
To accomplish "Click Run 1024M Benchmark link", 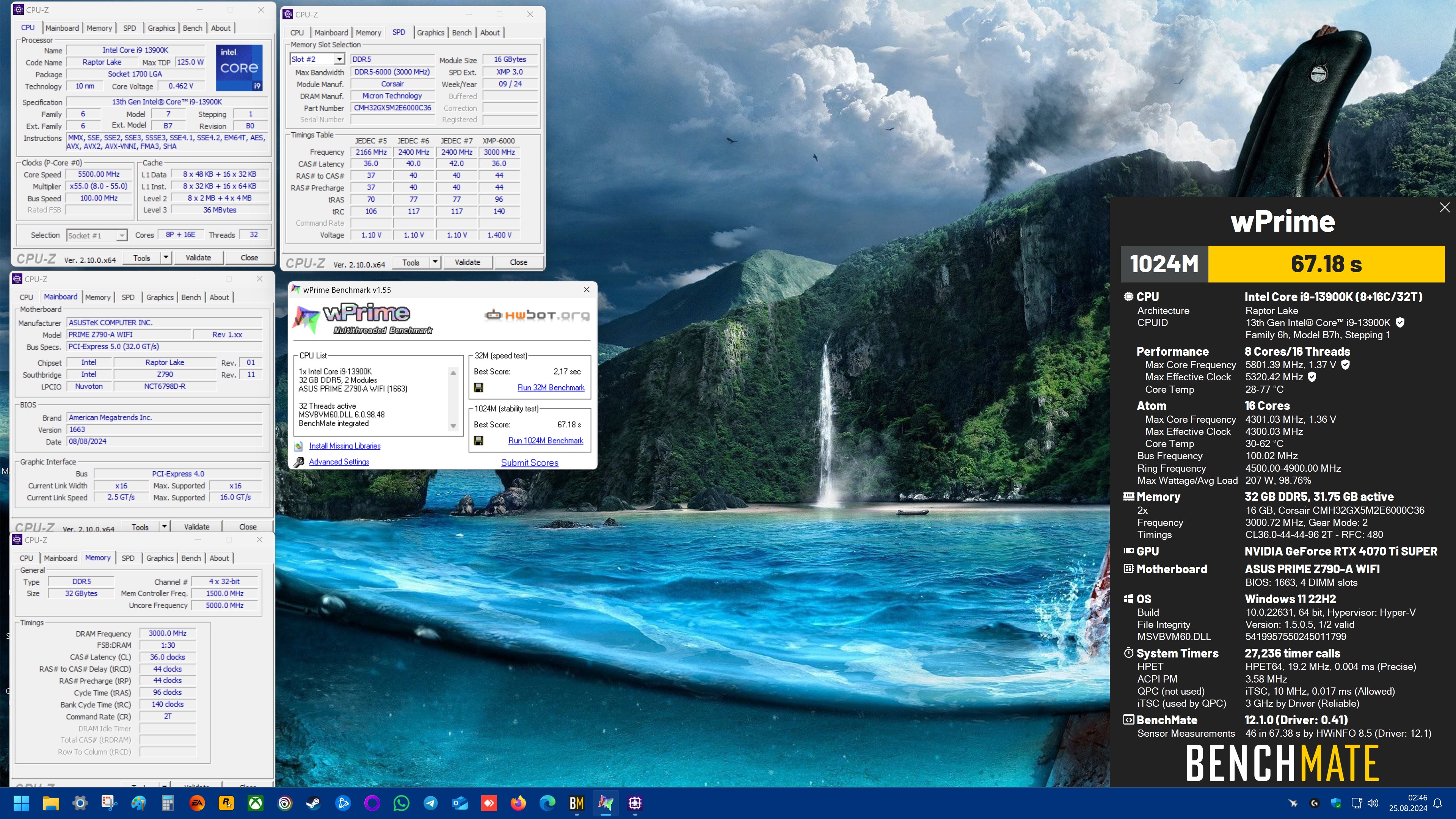I will pyautogui.click(x=546, y=440).
